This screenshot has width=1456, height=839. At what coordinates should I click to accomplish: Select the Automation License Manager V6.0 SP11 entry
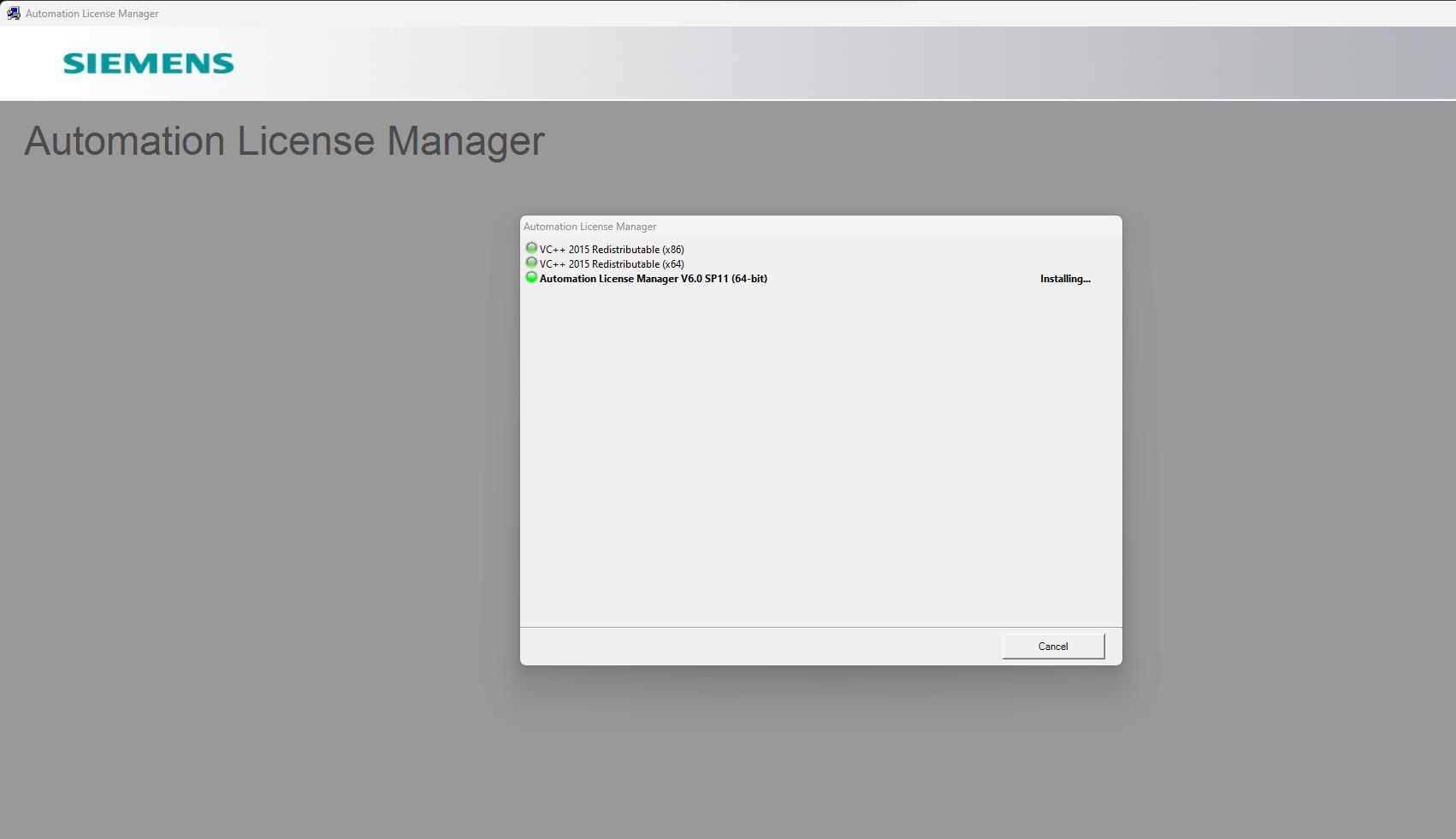coord(653,279)
